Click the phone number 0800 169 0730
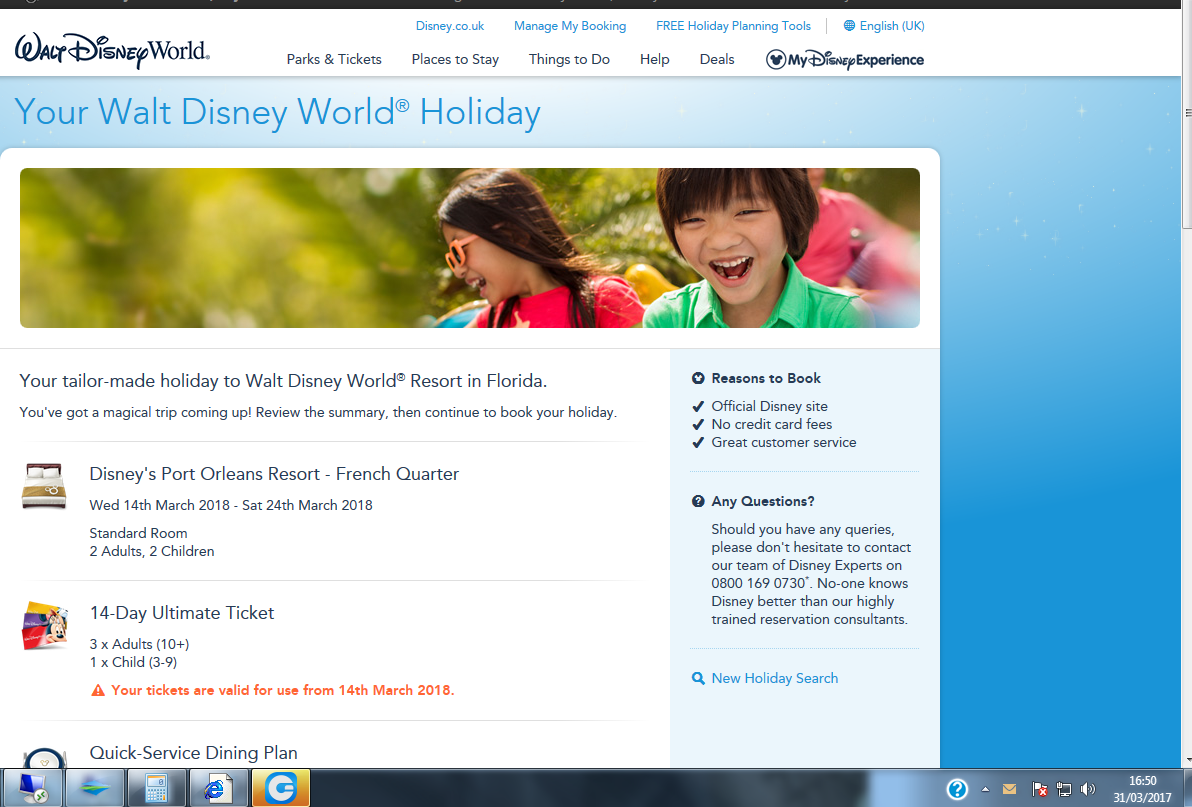The image size is (1192, 807). pyautogui.click(x=758, y=584)
